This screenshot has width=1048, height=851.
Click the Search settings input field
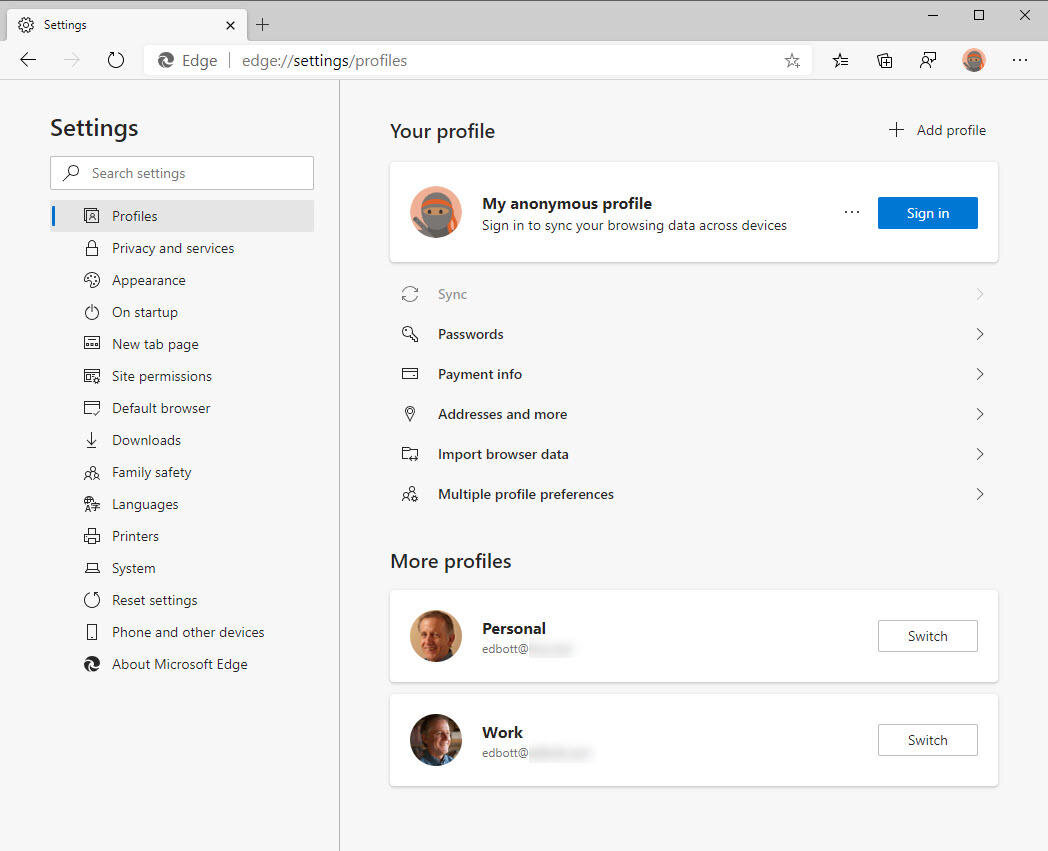click(182, 173)
